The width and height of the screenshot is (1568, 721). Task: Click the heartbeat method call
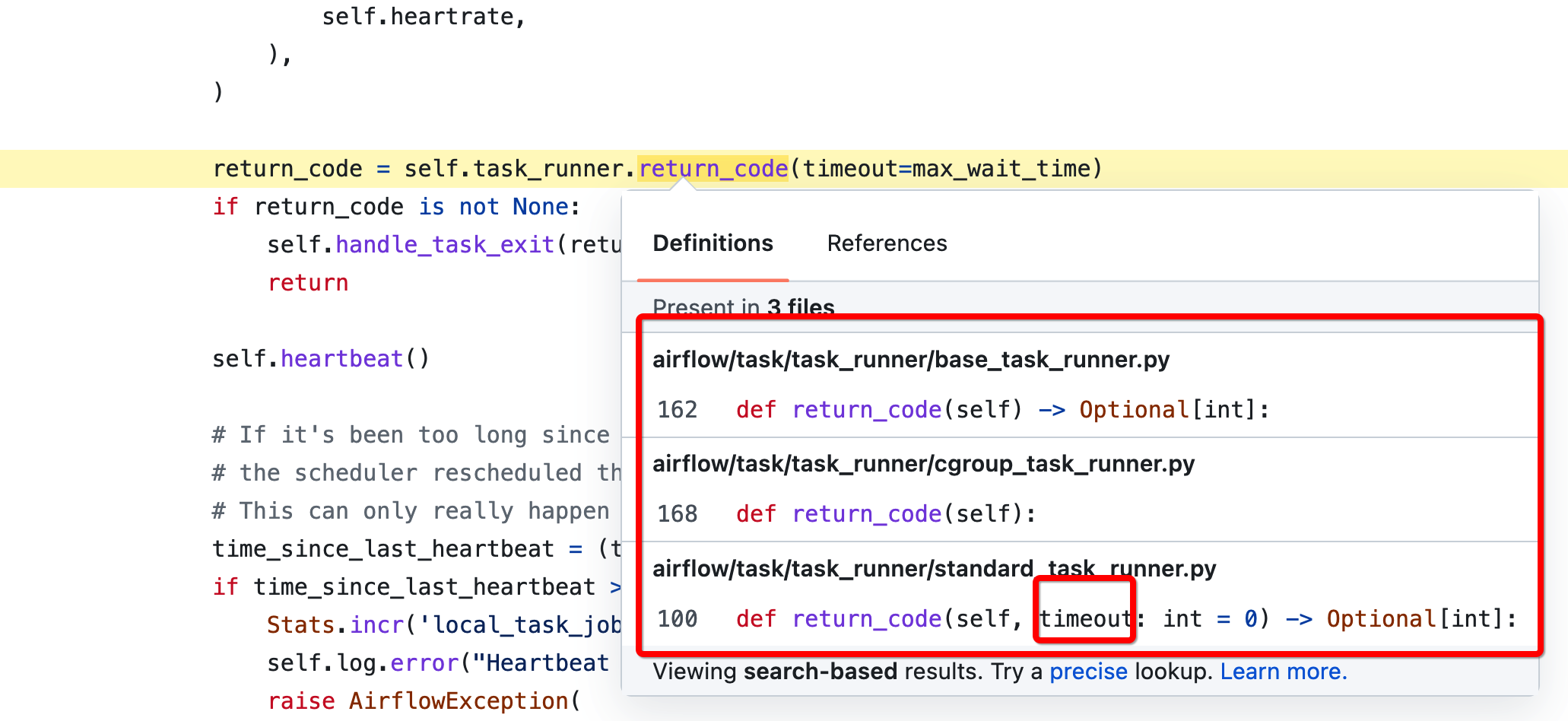pos(341,358)
